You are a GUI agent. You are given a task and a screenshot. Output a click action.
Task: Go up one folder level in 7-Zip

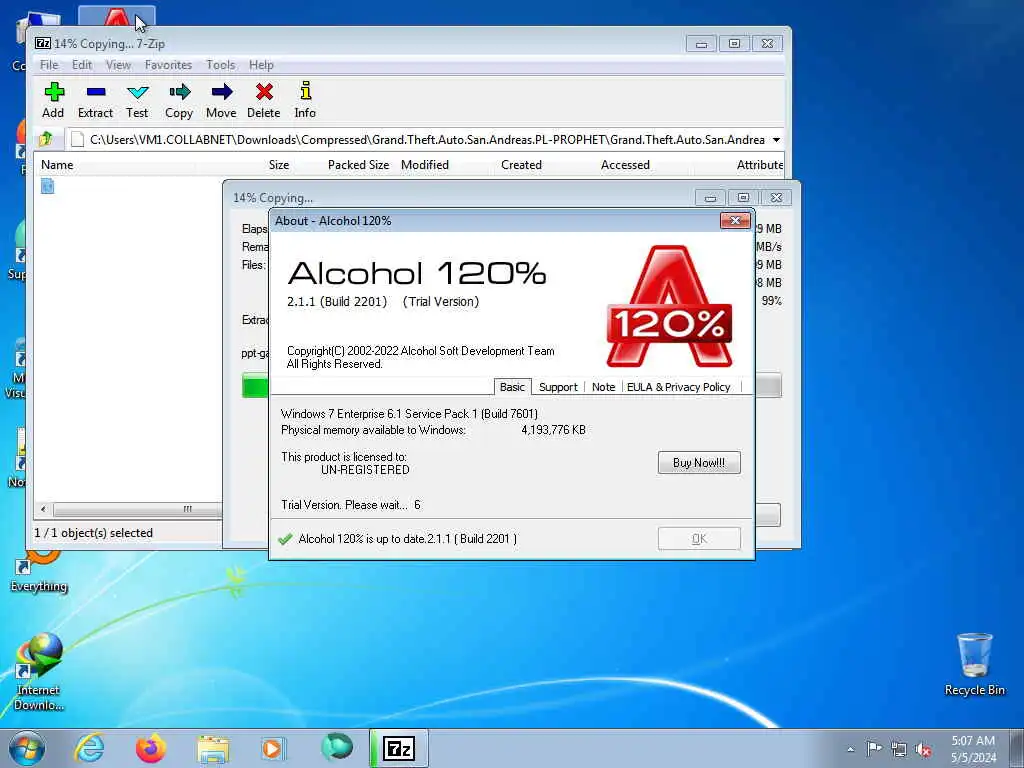pyautogui.click(x=46, y=139)
